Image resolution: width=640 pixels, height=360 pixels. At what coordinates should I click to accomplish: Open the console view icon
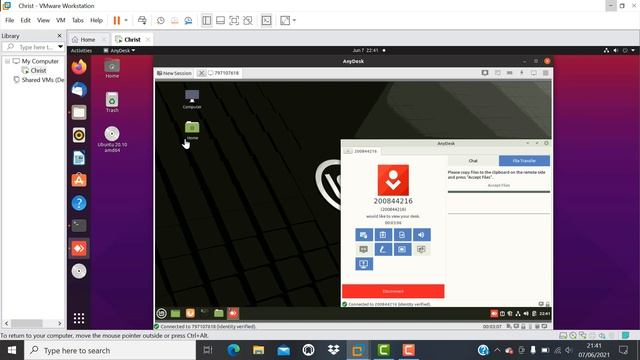[x=267, y=20]
